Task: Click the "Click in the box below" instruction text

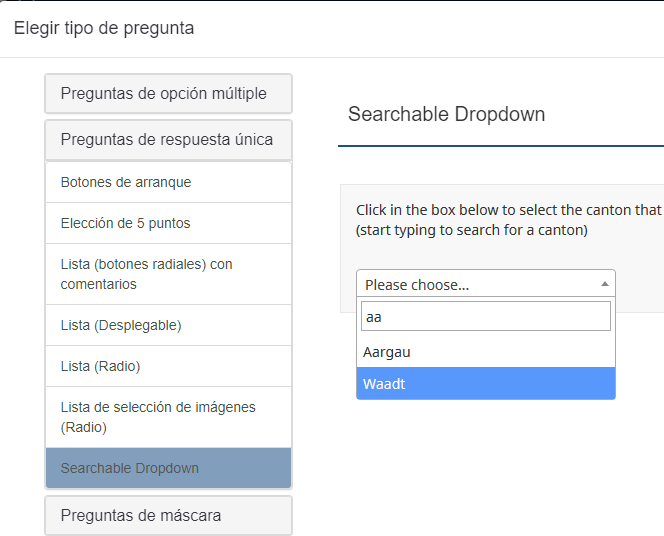Action: tap(508, 210)
